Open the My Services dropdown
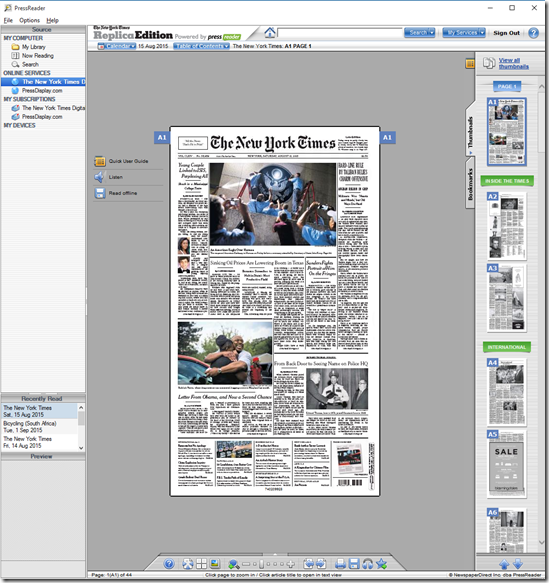This screenshot has height=583, width=549. pyautogui.click(x=464, y=33)
